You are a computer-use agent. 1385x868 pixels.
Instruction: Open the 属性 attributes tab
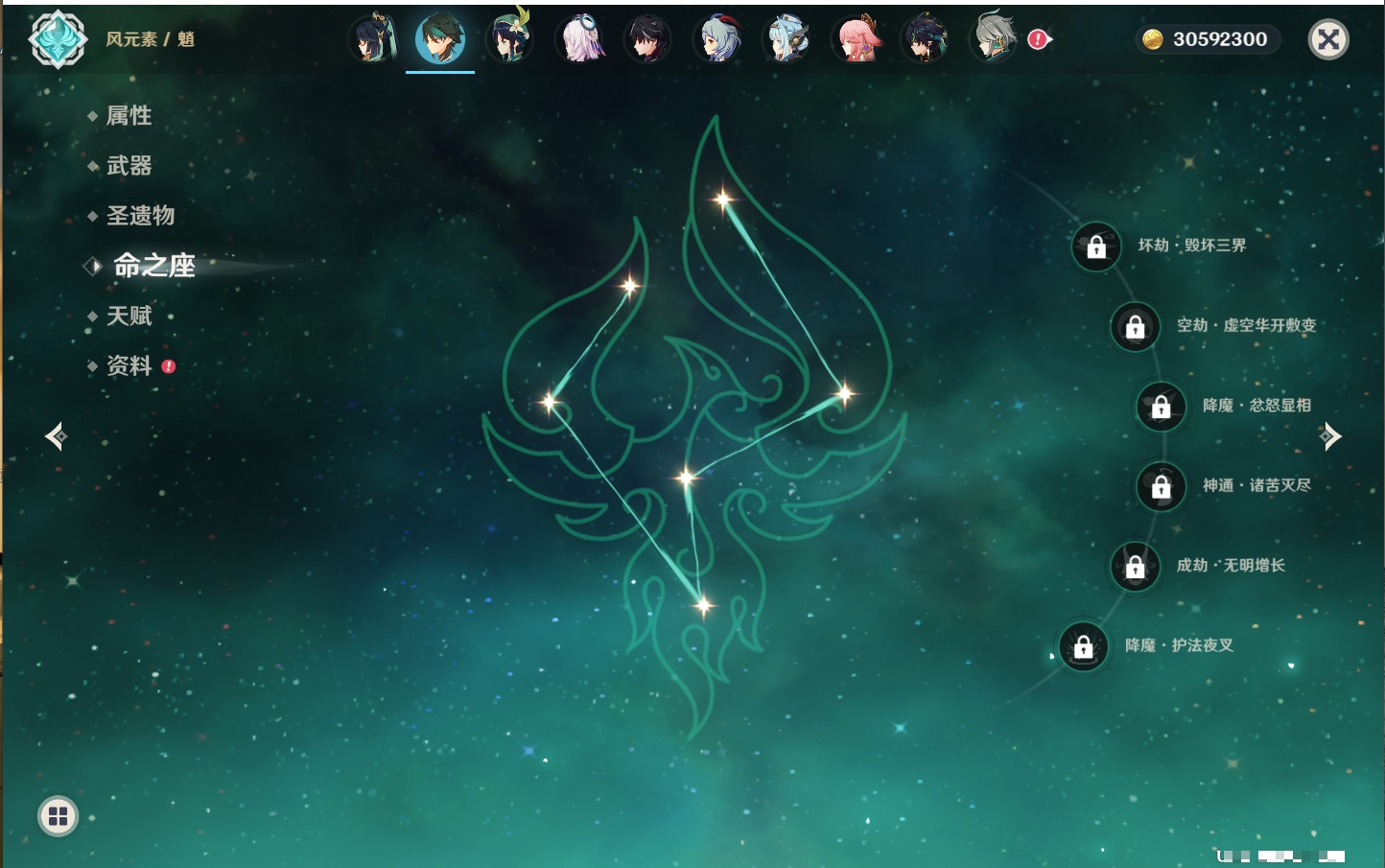129,116
